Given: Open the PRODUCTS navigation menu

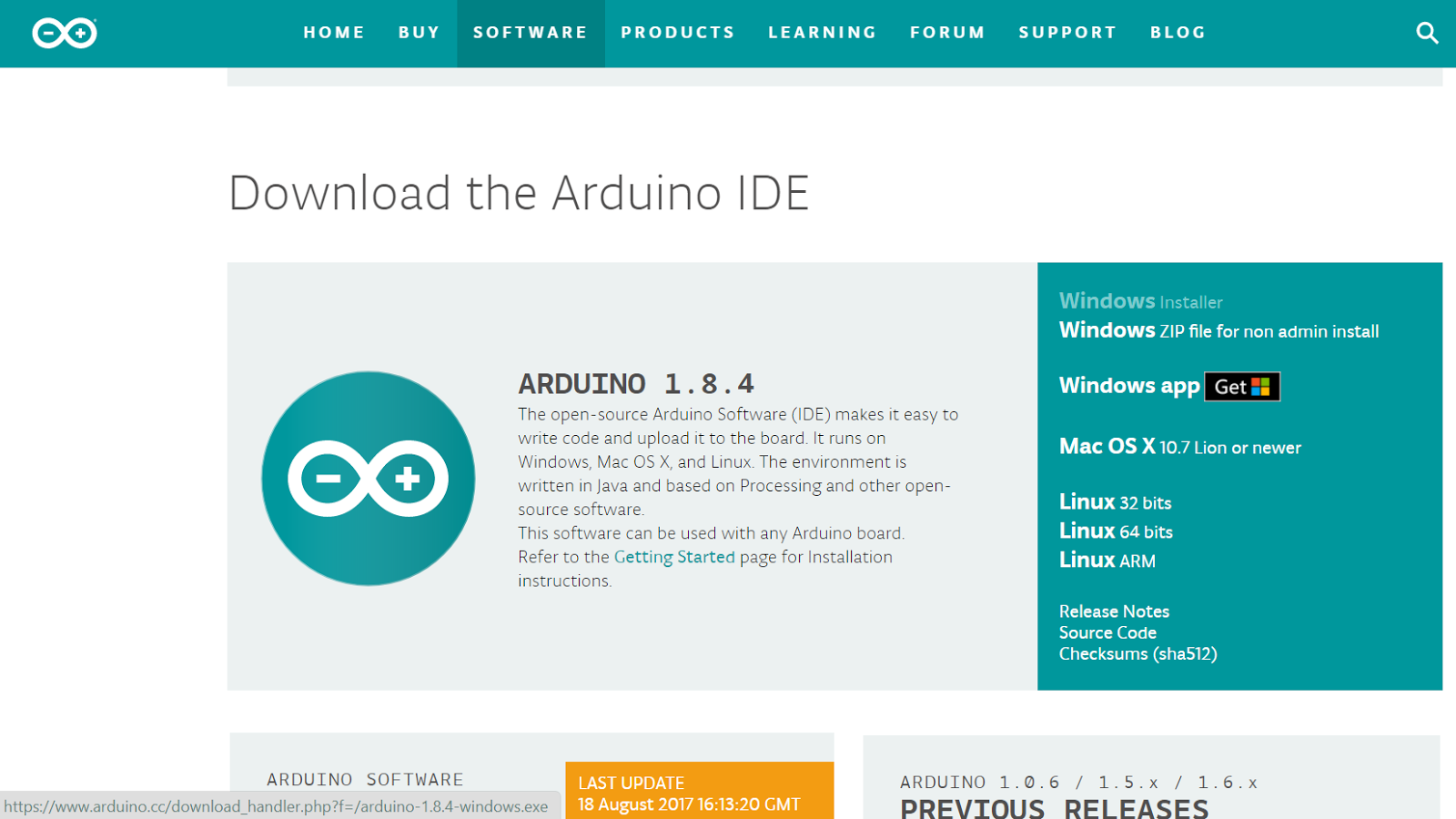Looking at the screenshot, I should tap(678, 33).
